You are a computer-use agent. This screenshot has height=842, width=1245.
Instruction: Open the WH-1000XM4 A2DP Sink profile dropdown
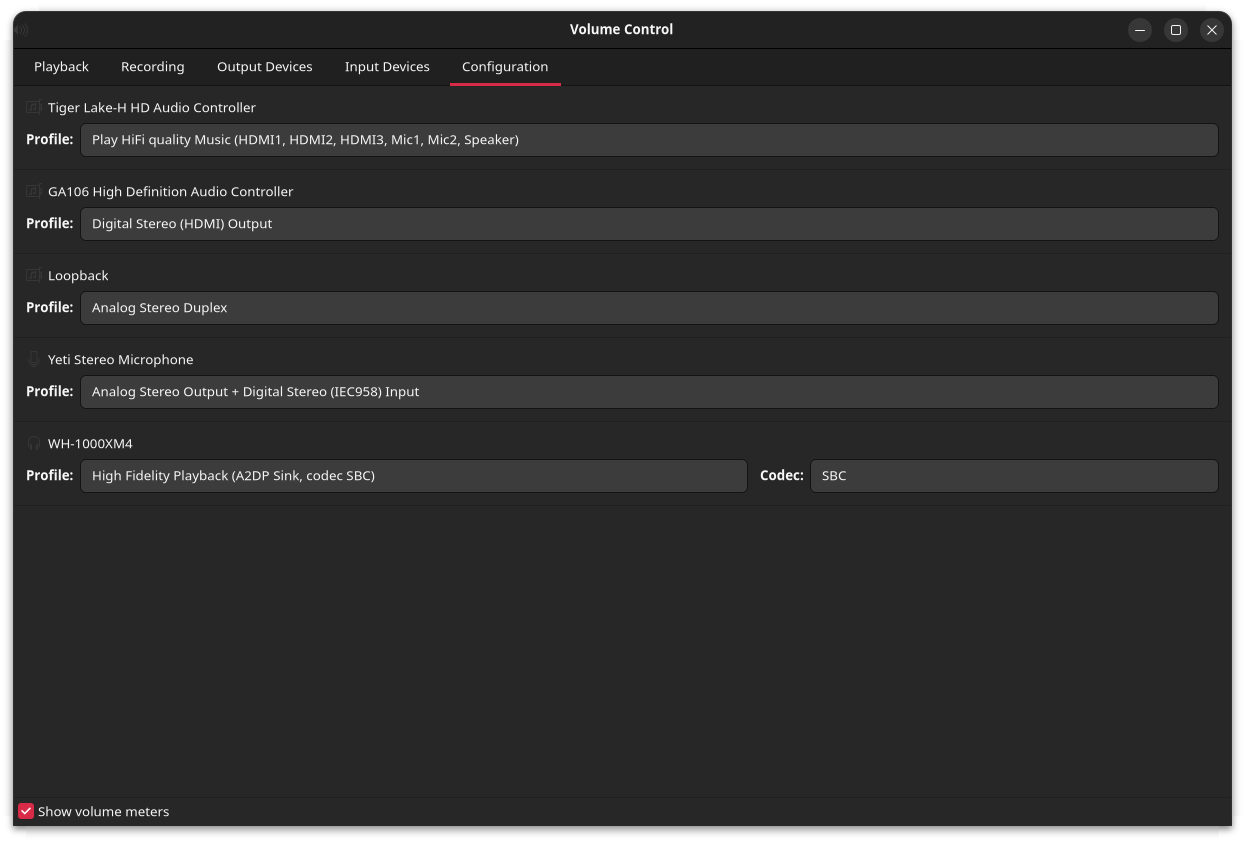tap(413, 476)
